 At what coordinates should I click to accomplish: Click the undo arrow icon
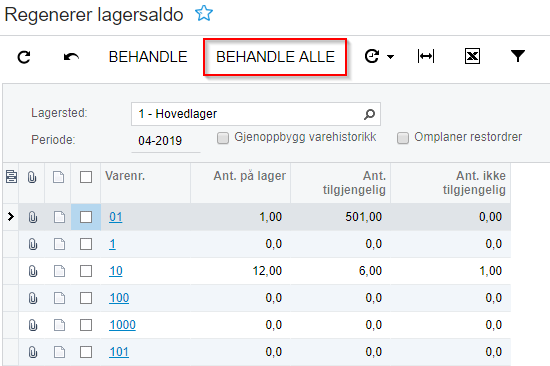click(71, 57)
